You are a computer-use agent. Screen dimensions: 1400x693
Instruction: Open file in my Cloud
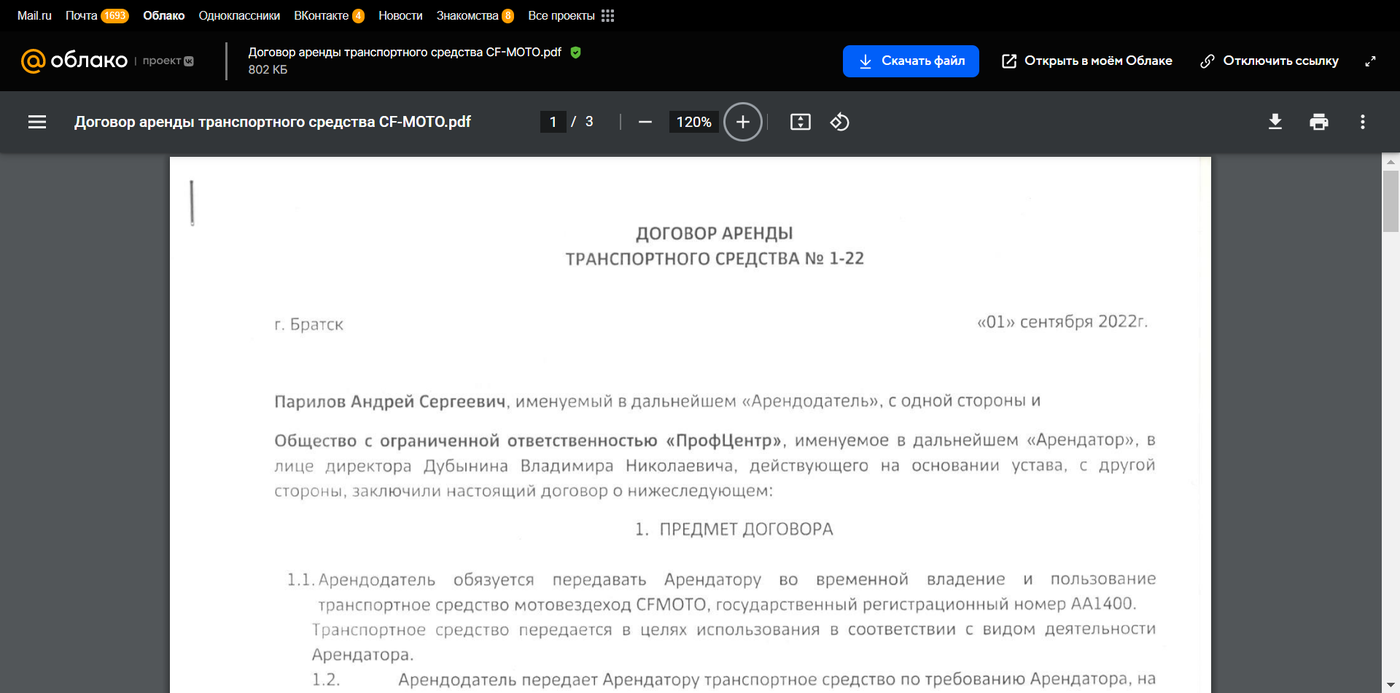pyautogui.click(x=1086, y=61)
